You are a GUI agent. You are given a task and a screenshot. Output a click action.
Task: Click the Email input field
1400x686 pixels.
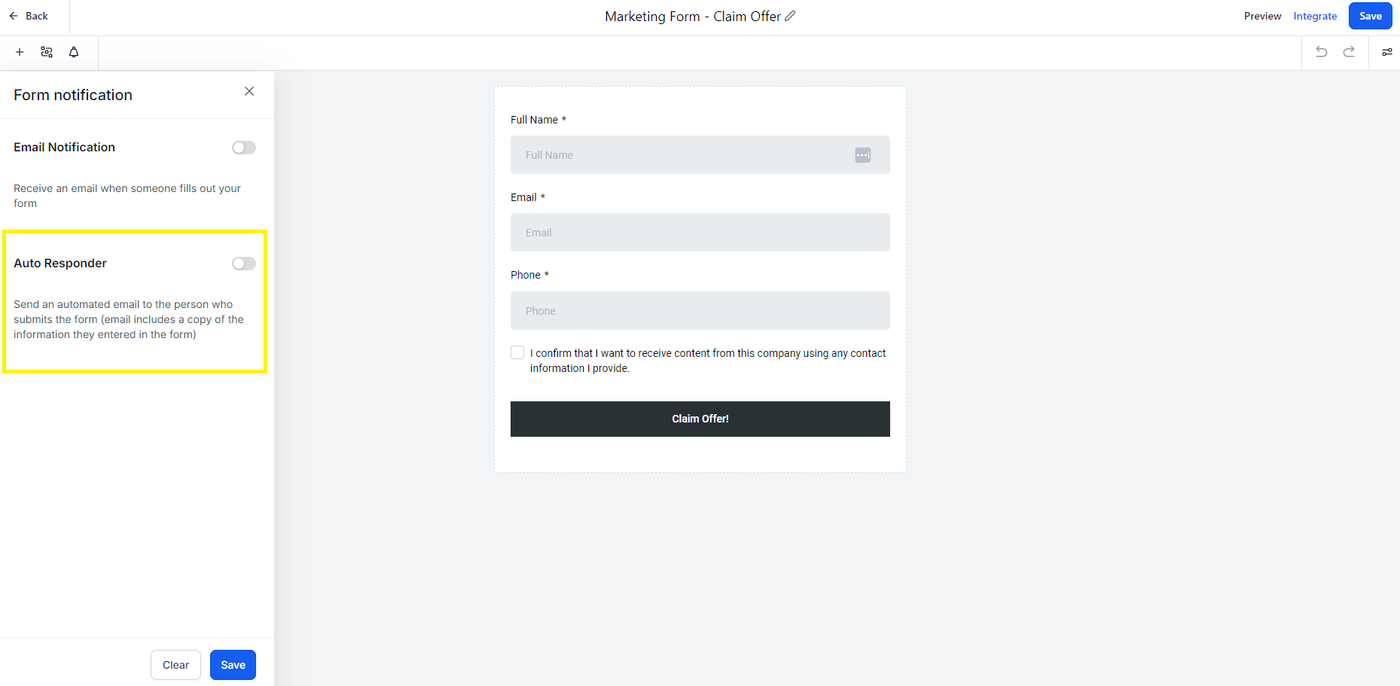coord(699,232)
